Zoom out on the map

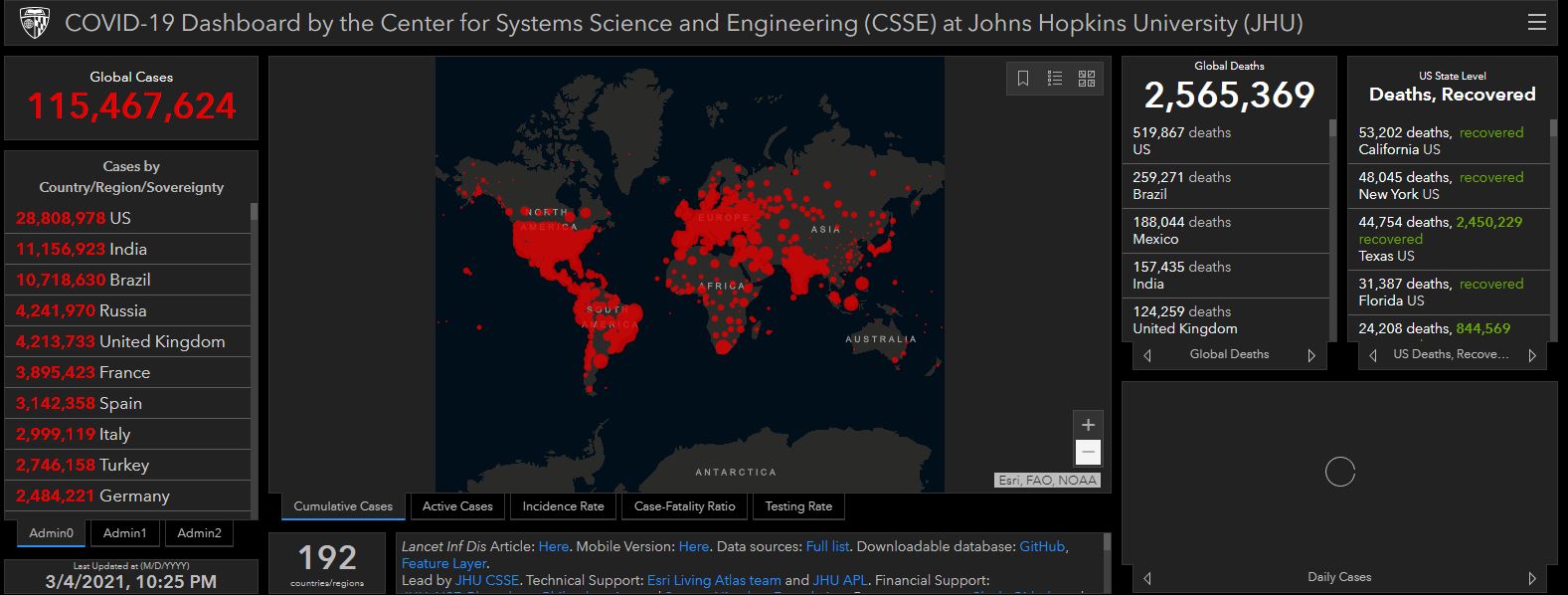[1088, 453]
